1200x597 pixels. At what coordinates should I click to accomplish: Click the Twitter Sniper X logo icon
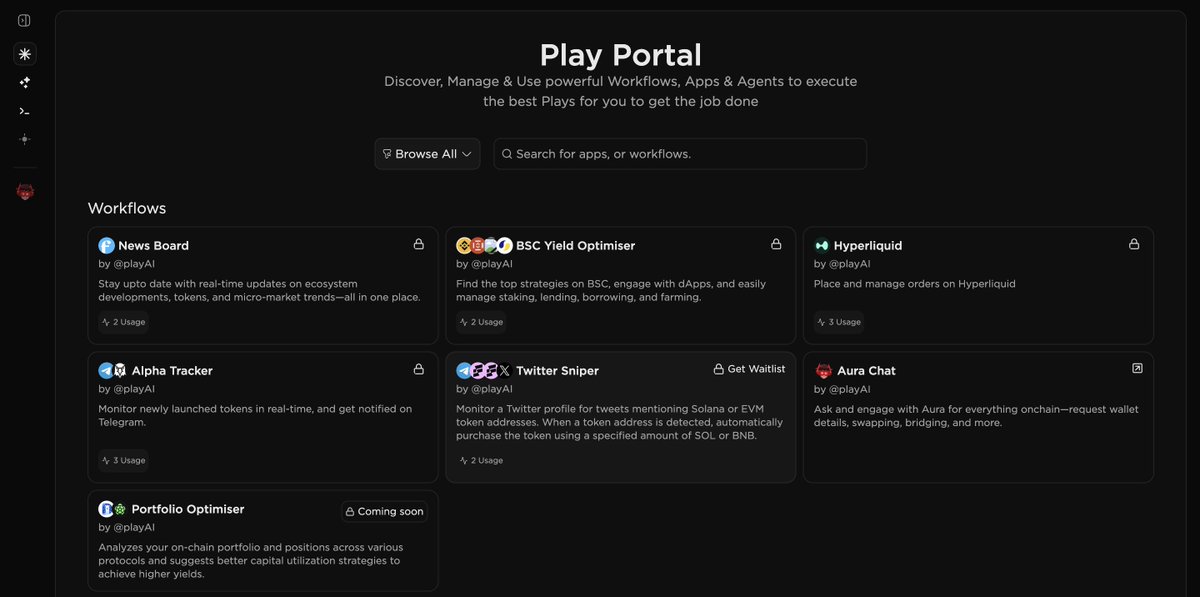504,370
